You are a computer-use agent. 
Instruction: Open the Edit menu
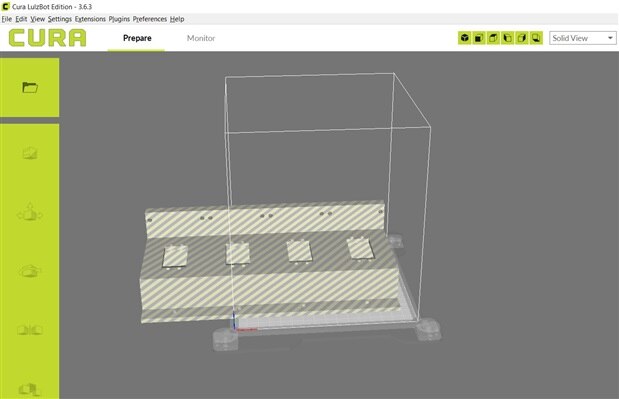[21, 19]
